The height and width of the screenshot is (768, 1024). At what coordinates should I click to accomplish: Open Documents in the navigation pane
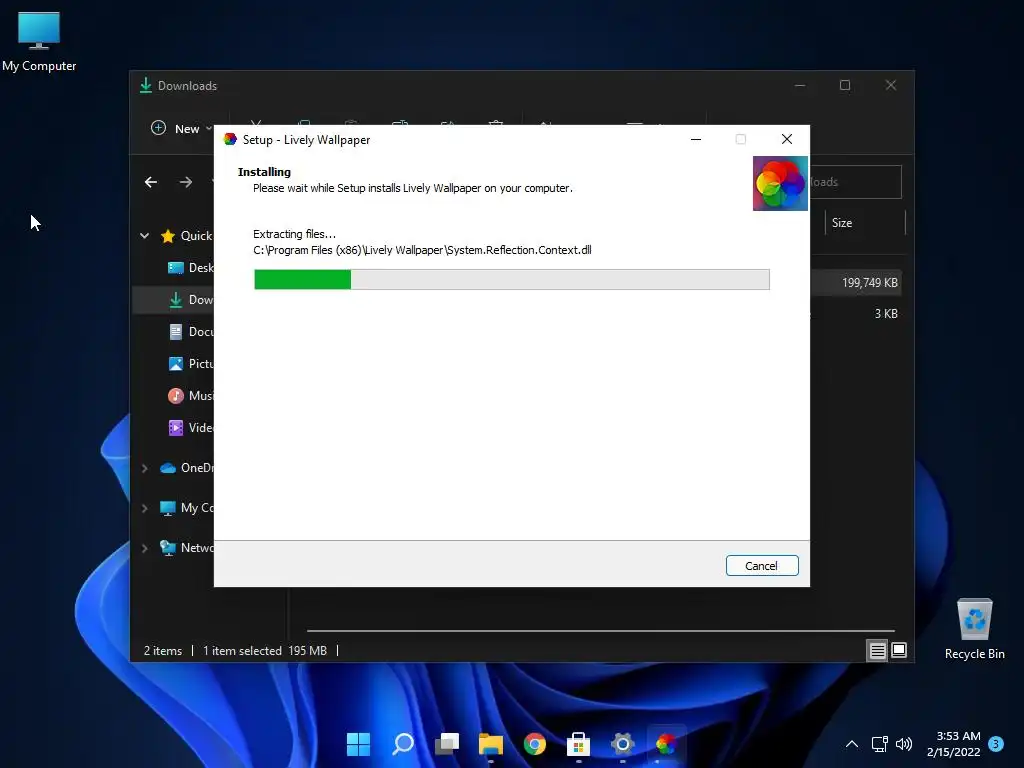tap(191, 332)
